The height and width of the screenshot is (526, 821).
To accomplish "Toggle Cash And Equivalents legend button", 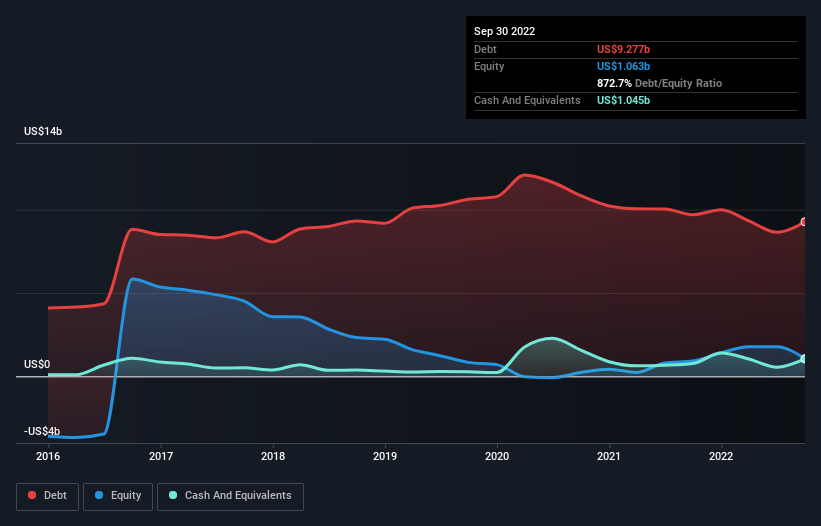I will click(230, 496).
